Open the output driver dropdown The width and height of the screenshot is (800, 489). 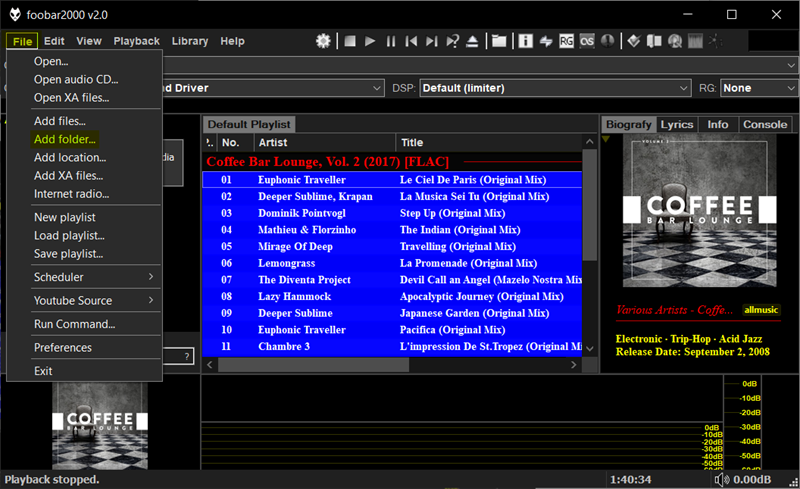pyautogui.click(x=377, y=88)
